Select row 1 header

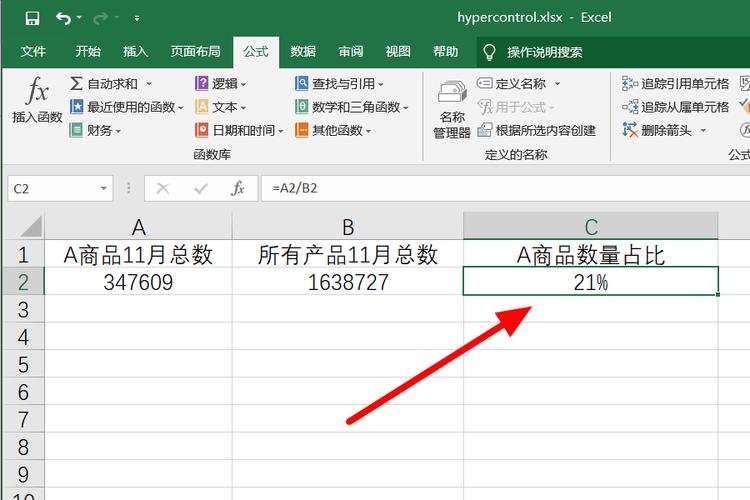[23, 254]
